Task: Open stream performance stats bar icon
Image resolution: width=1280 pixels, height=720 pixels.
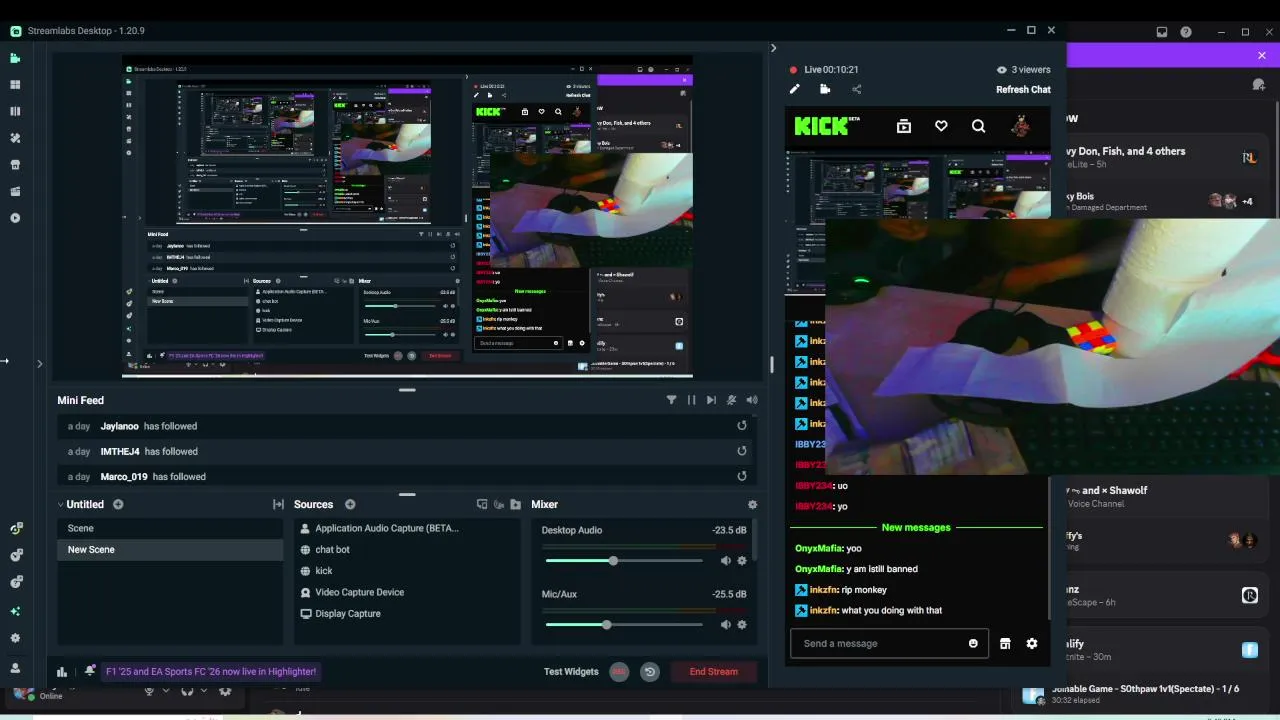Action: 62,672
